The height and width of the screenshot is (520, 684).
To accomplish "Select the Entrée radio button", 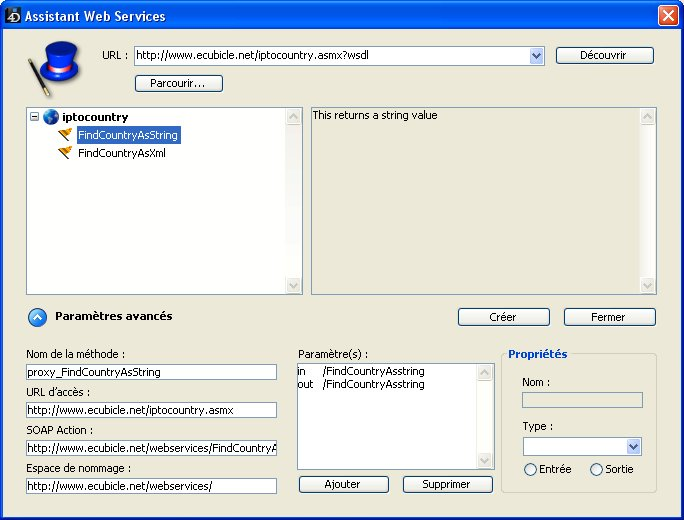I will pyautogui.click(x=530, y=469).
